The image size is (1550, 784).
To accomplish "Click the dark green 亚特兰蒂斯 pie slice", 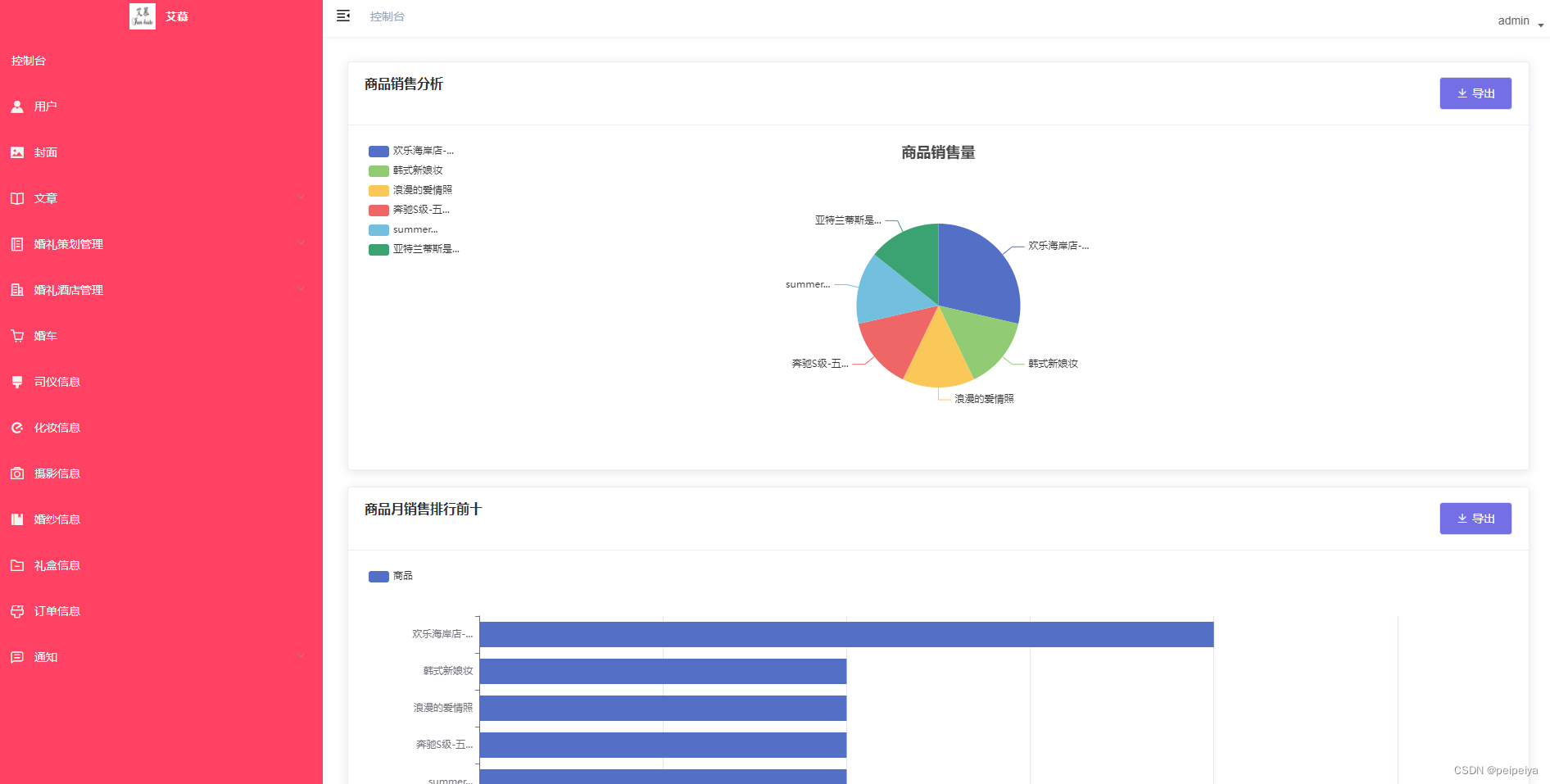I will point(916,258).
